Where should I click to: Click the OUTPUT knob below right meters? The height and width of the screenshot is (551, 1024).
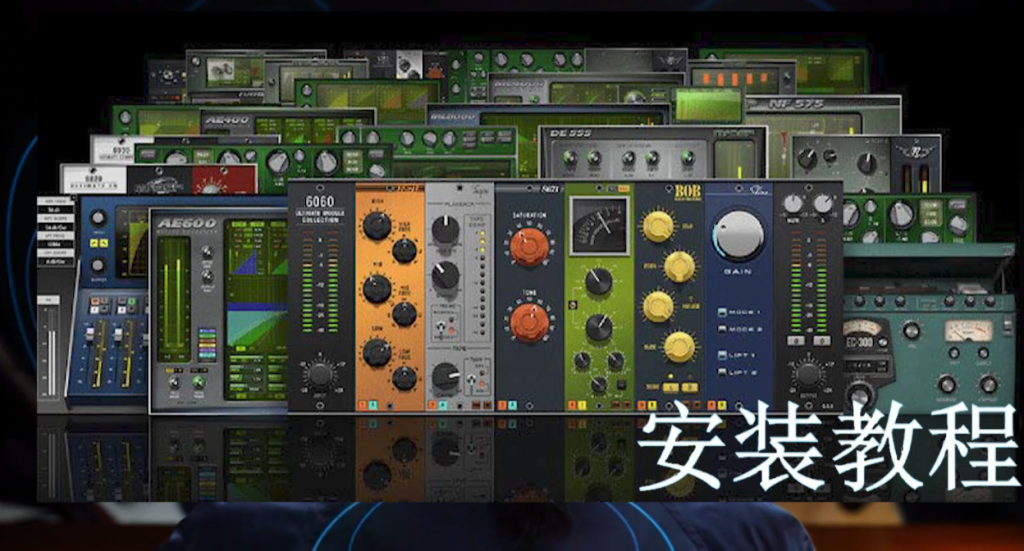pos(808,376)
